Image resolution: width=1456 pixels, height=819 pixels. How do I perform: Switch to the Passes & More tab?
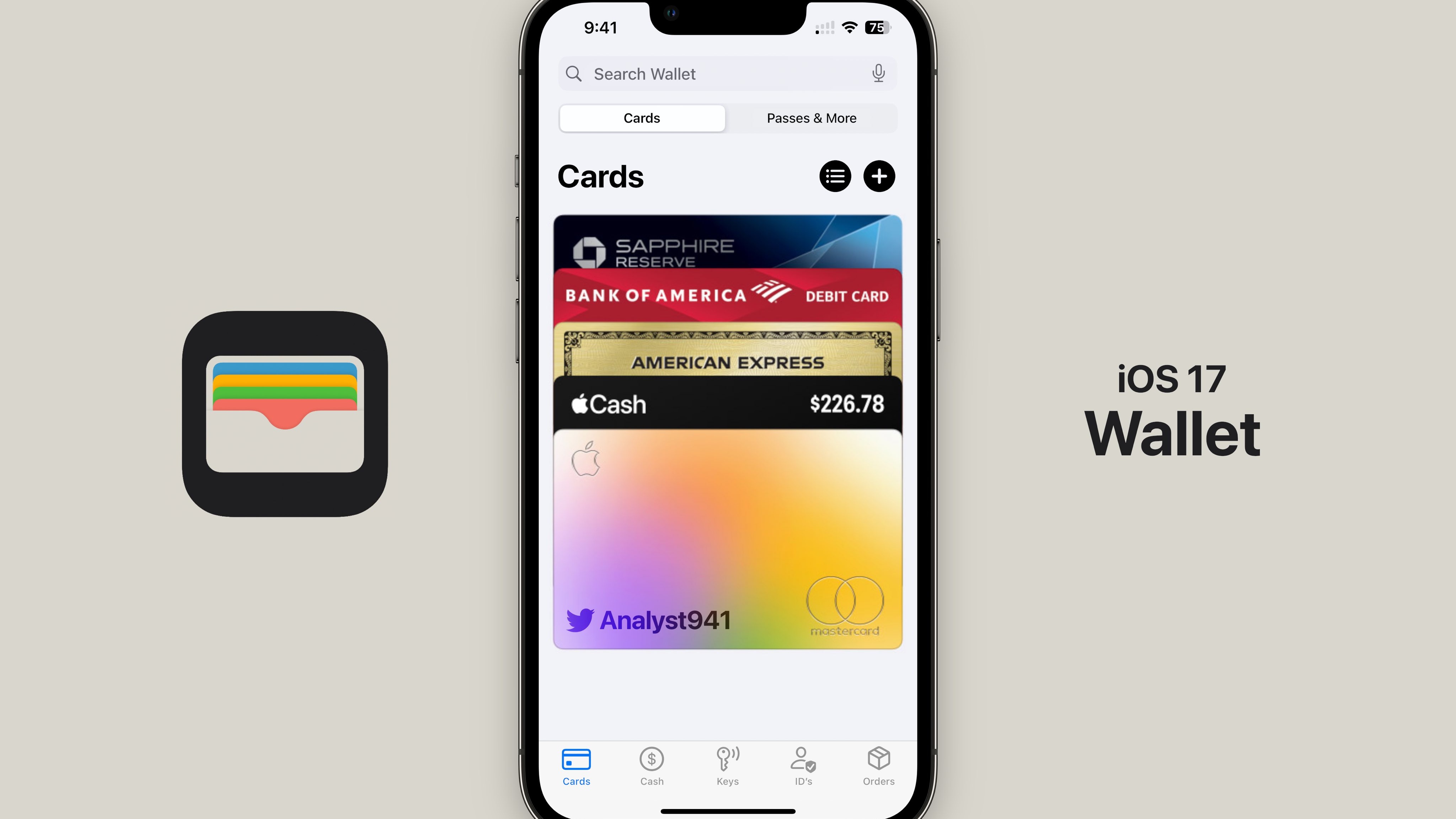click(x=811, y=118)
